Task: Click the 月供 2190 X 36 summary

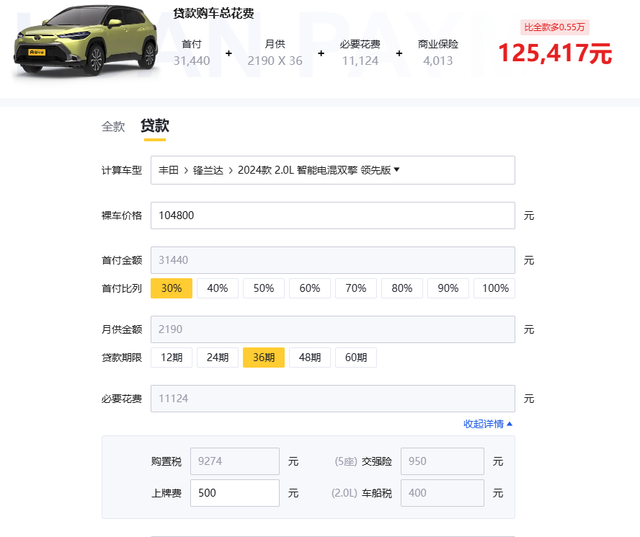Action: (x=275, y=61)
